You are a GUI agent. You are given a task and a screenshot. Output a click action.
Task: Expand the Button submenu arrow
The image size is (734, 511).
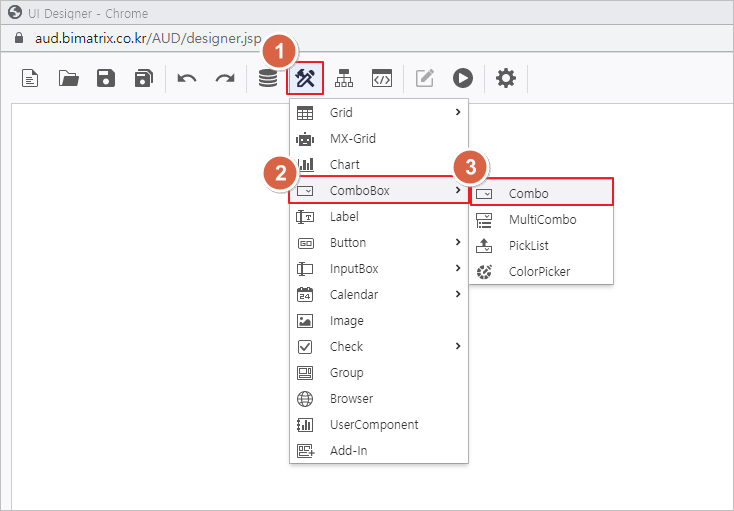click(x=458, y=242)
